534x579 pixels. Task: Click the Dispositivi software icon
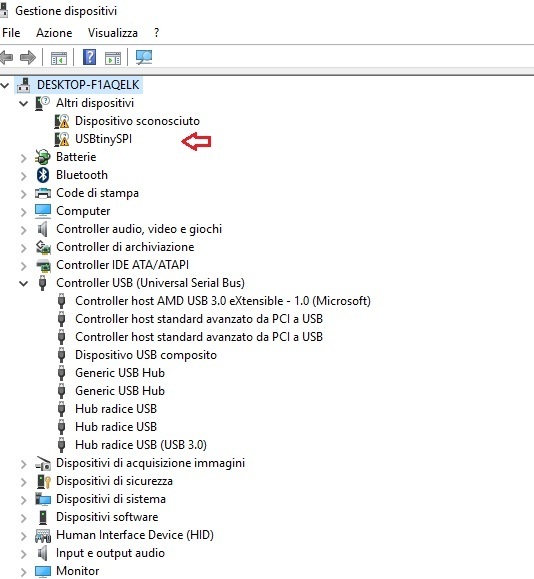click(43, 517)
